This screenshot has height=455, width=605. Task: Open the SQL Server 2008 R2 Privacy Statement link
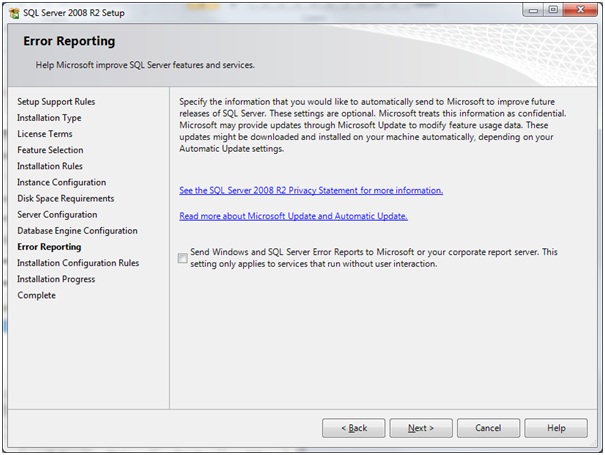pyautogui.click(x=311, y=190)
